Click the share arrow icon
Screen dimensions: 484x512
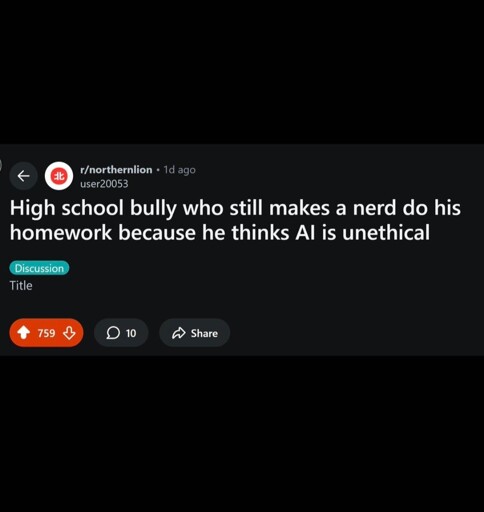click(x=179, y=333)
